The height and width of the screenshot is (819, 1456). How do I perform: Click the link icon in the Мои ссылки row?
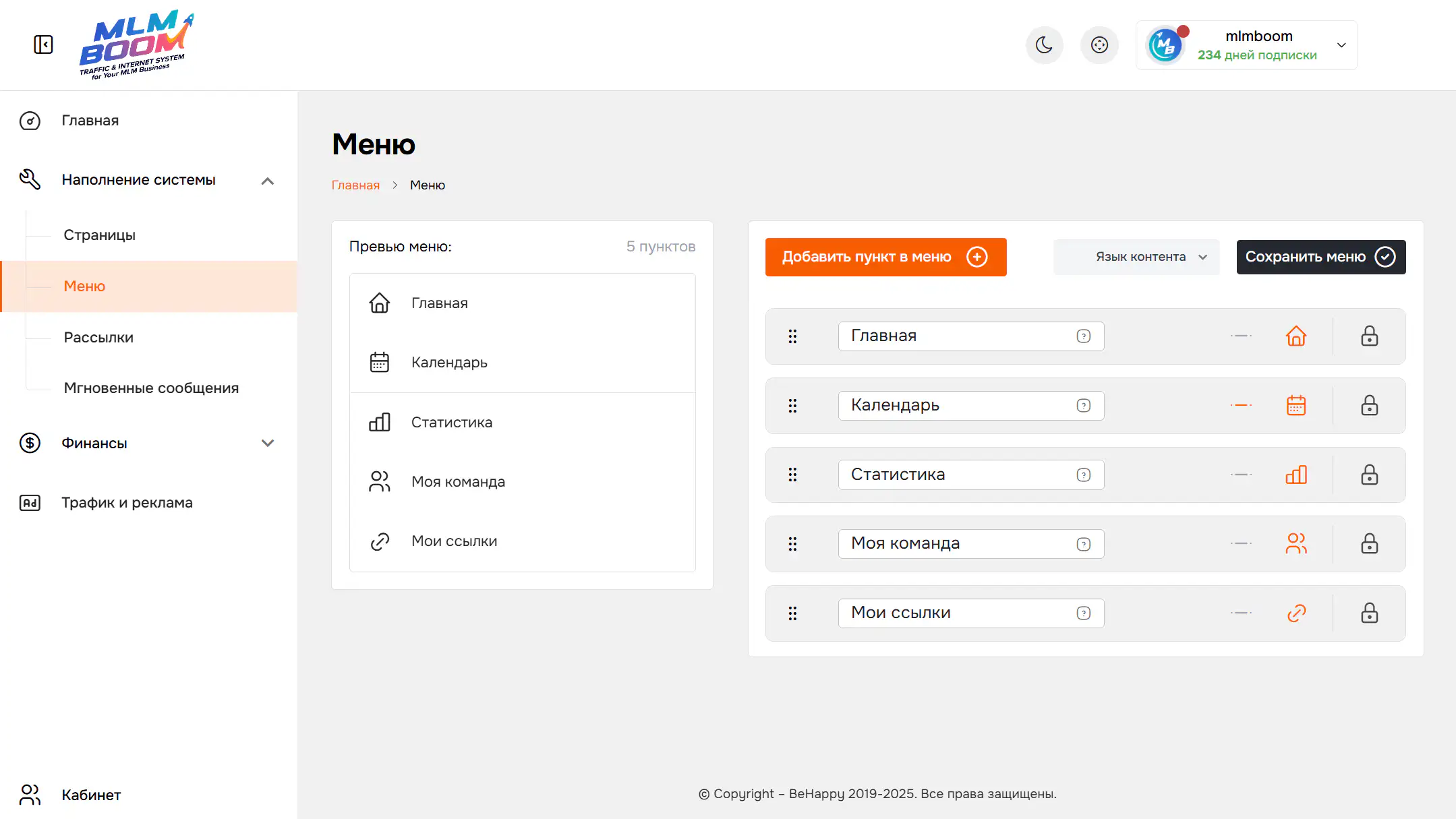1295,613
